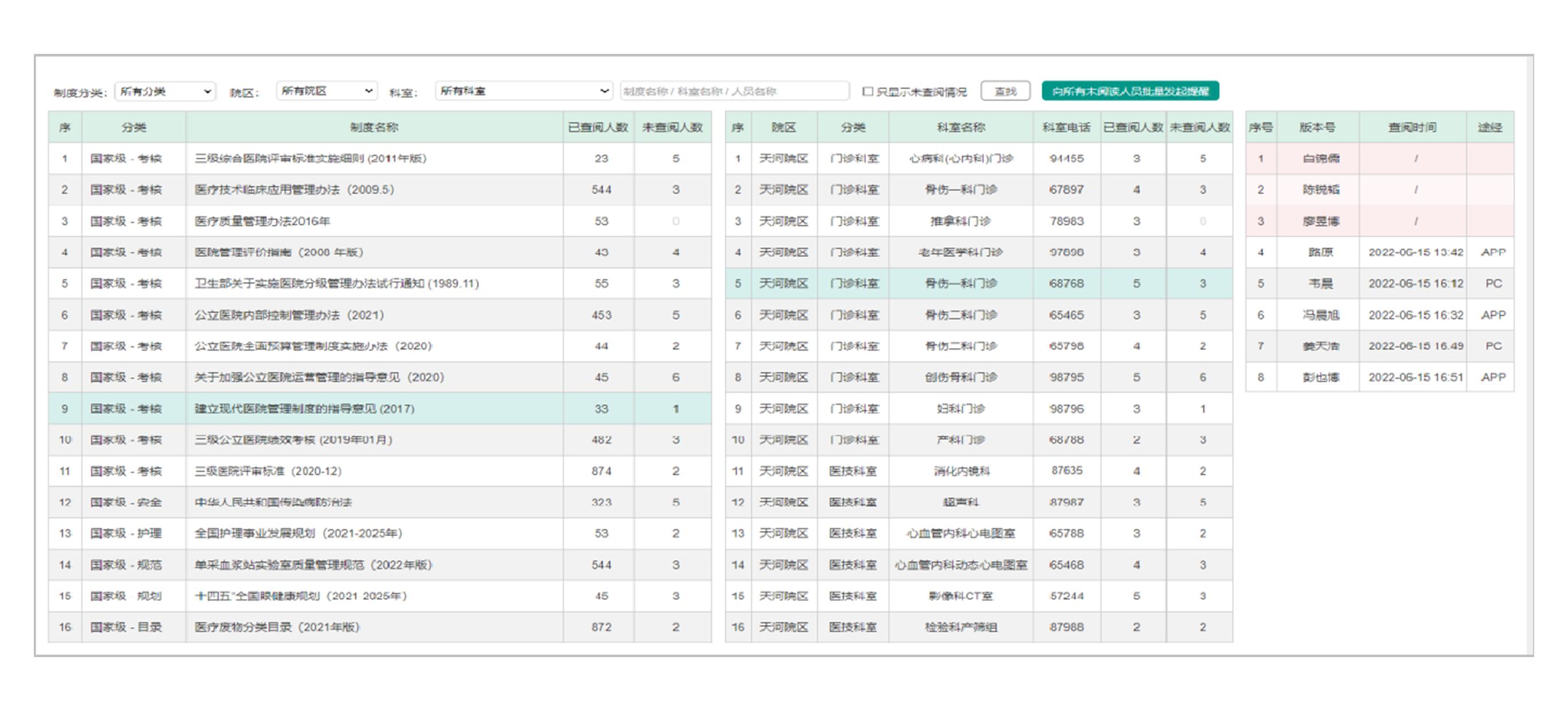Click green batch reminder button 向所有未阅读人员批量发起提醒

(1130, 91)
